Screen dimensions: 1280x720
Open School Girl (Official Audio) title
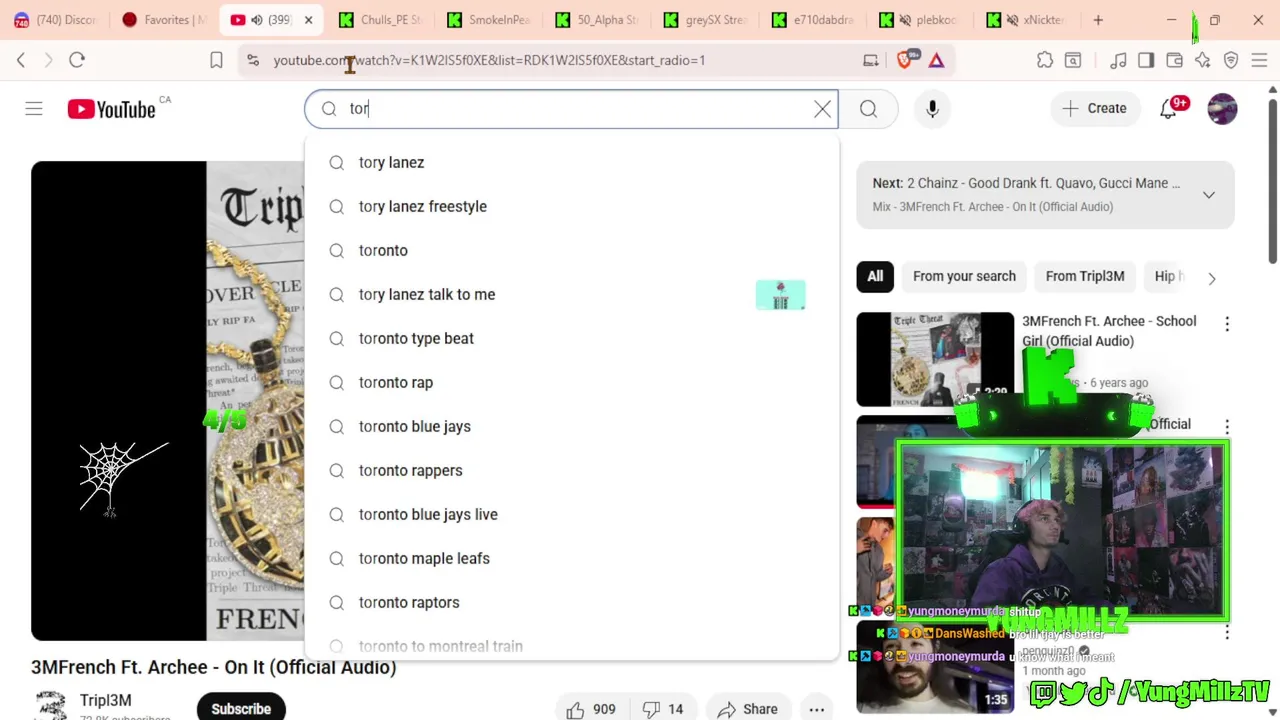click(1109, 331)
